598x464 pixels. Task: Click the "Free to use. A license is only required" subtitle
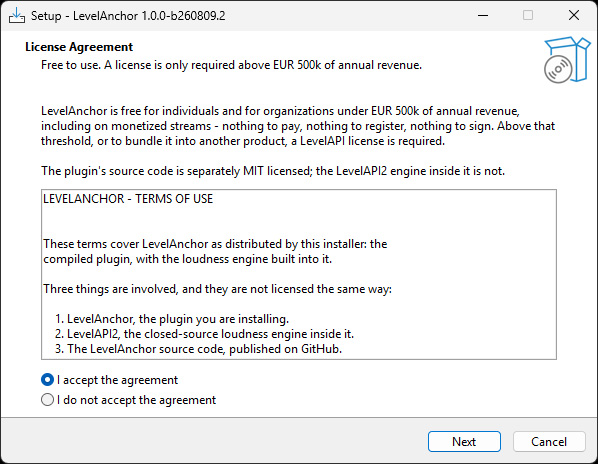[x=231, y=65]
